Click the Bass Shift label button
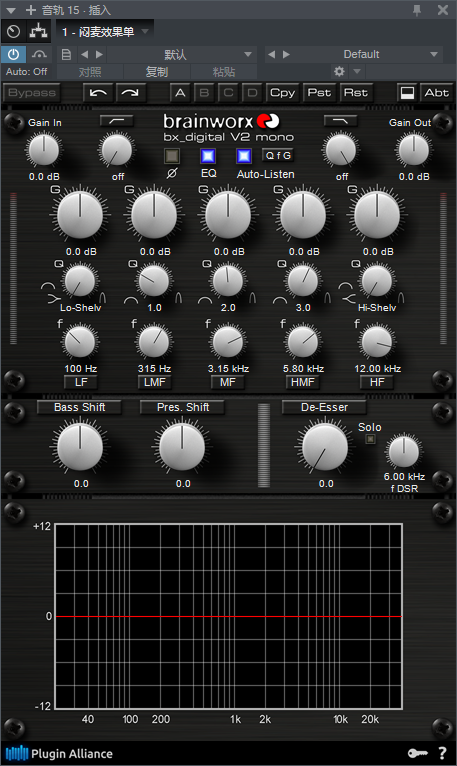Screen dimensions: 457x766 click(x=79, y=407)
